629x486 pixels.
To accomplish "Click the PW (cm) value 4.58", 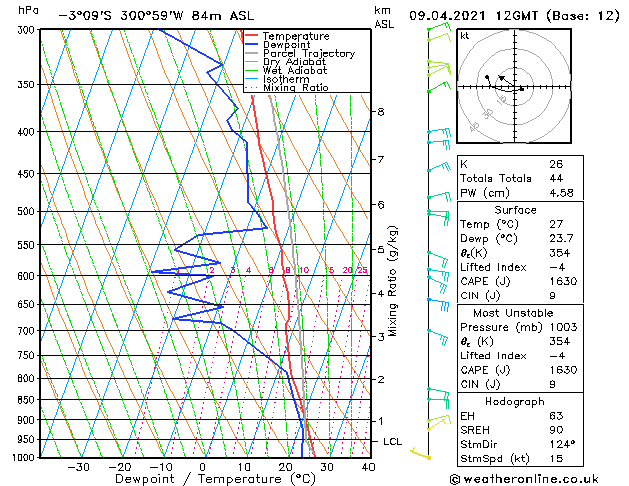I will 561,193.
